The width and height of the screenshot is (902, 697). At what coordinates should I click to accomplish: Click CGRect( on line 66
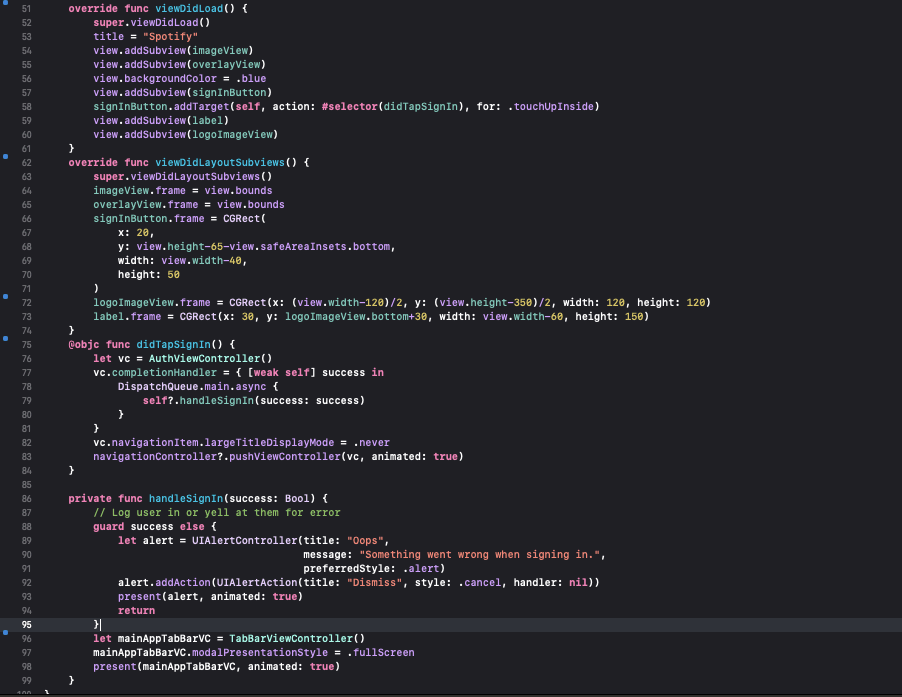244,219
